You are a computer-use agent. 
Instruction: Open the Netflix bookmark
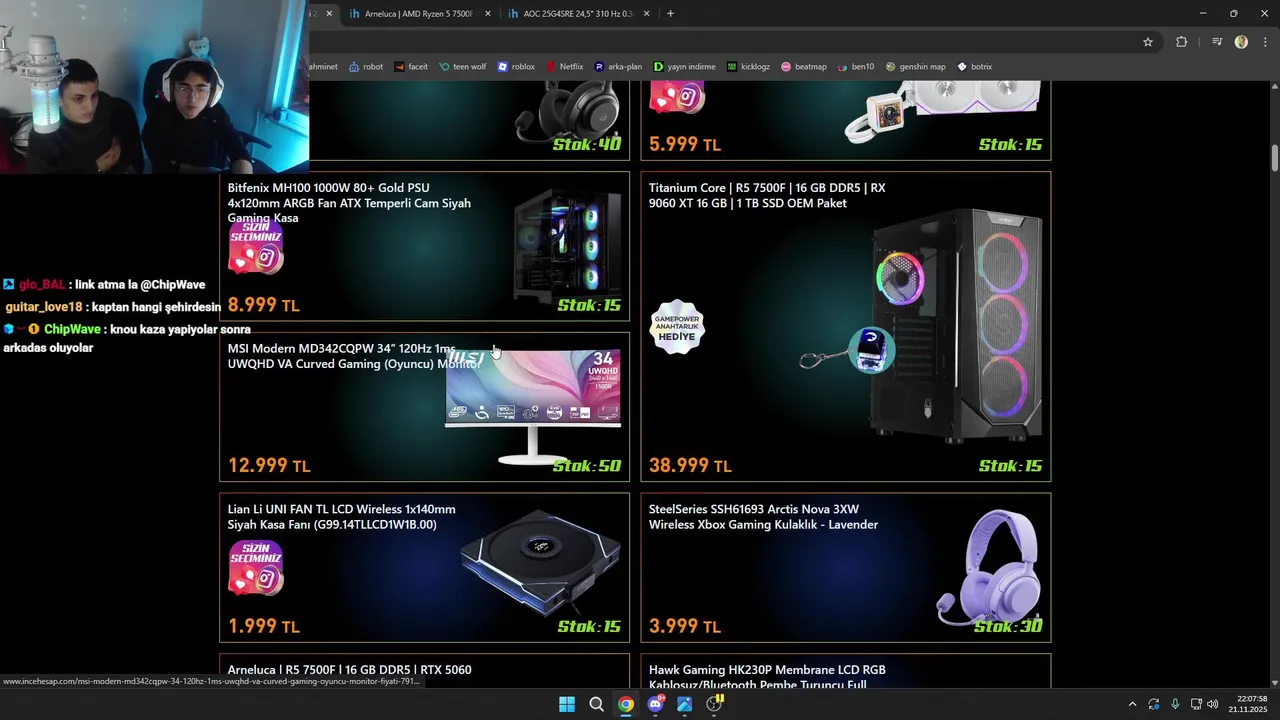564,67
